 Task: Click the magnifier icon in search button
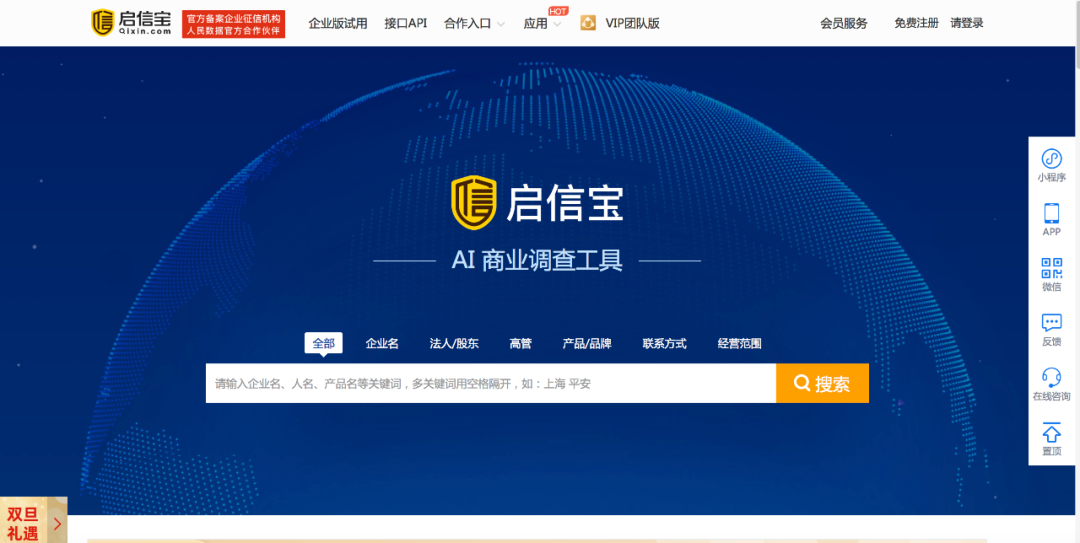pyautogui.click(x=802, y=383)
